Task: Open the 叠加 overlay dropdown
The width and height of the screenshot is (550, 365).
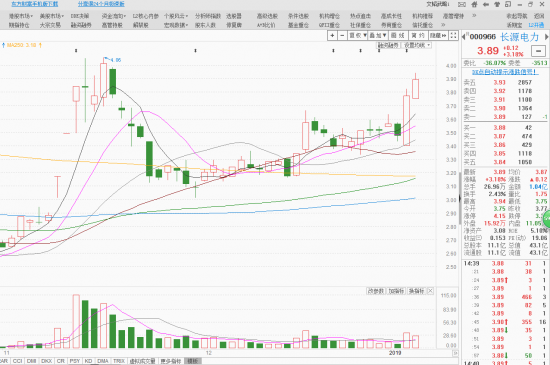Action: (377, 35)
